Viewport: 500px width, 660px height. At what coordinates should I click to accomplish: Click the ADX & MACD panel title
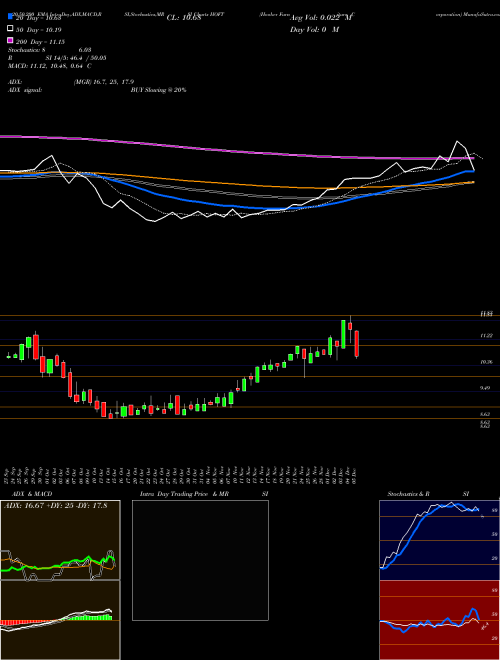pos(30,494)
